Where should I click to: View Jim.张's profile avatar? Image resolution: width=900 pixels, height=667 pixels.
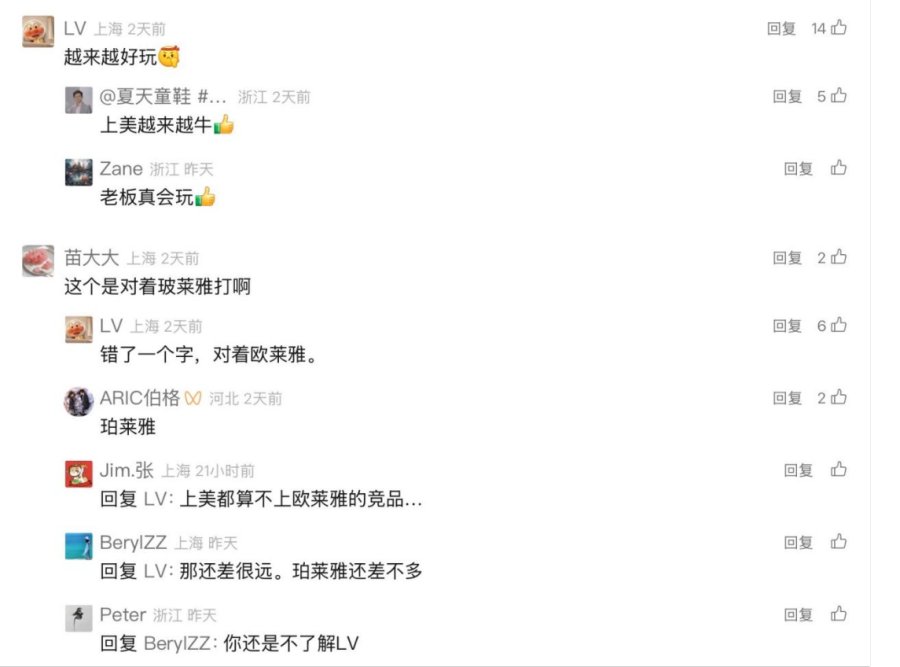tap(79, 474)
